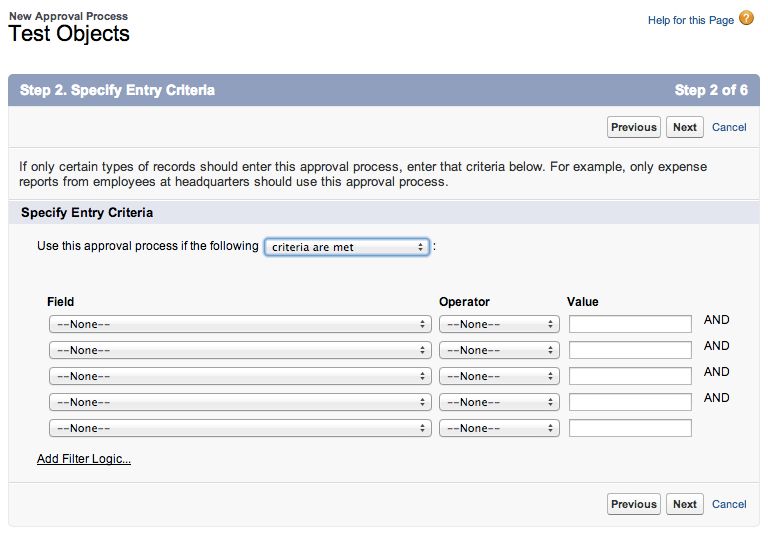Click the fifth row Value input

click(x=630, y=428)
